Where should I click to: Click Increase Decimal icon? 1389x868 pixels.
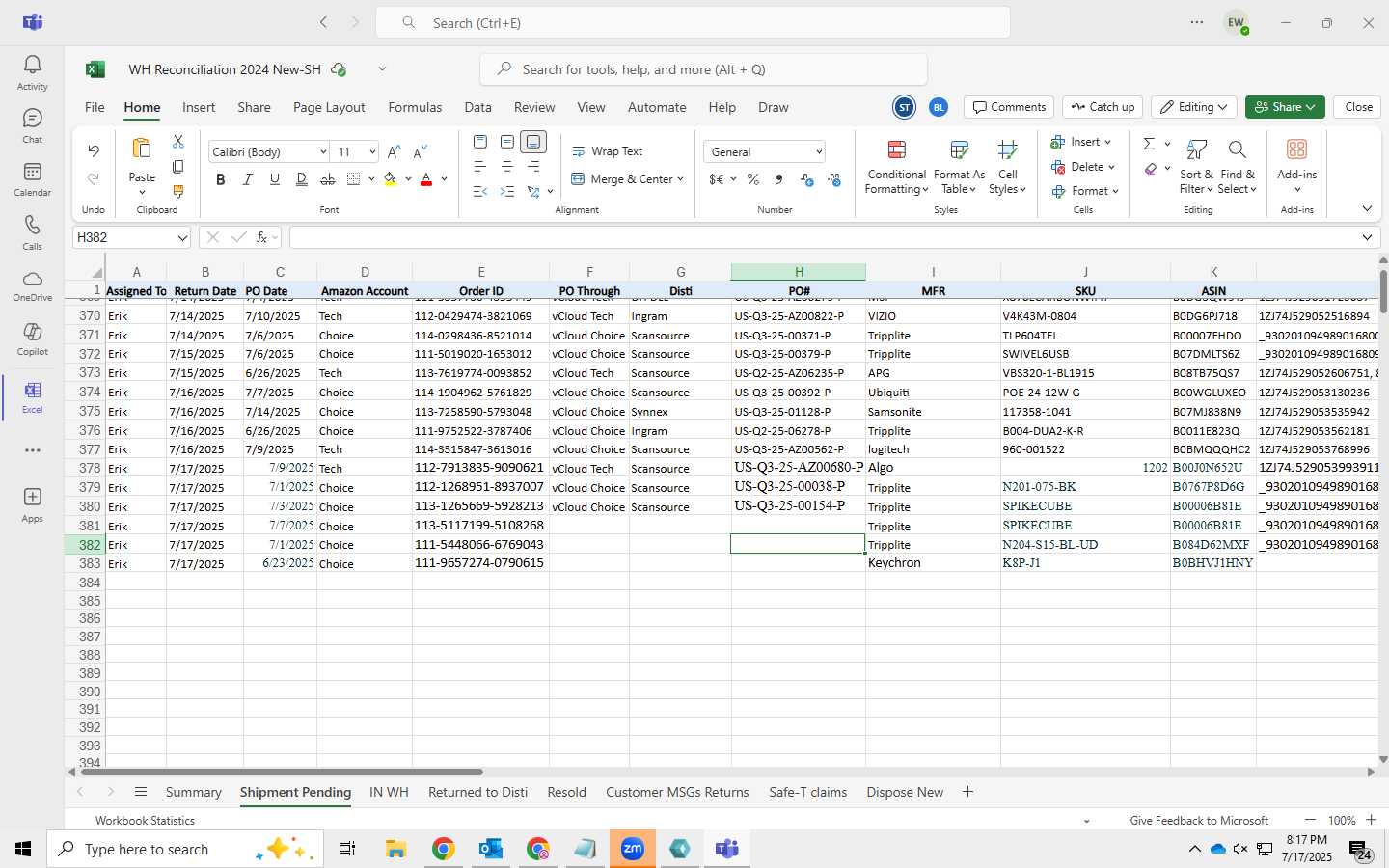[x=807, y=179]
